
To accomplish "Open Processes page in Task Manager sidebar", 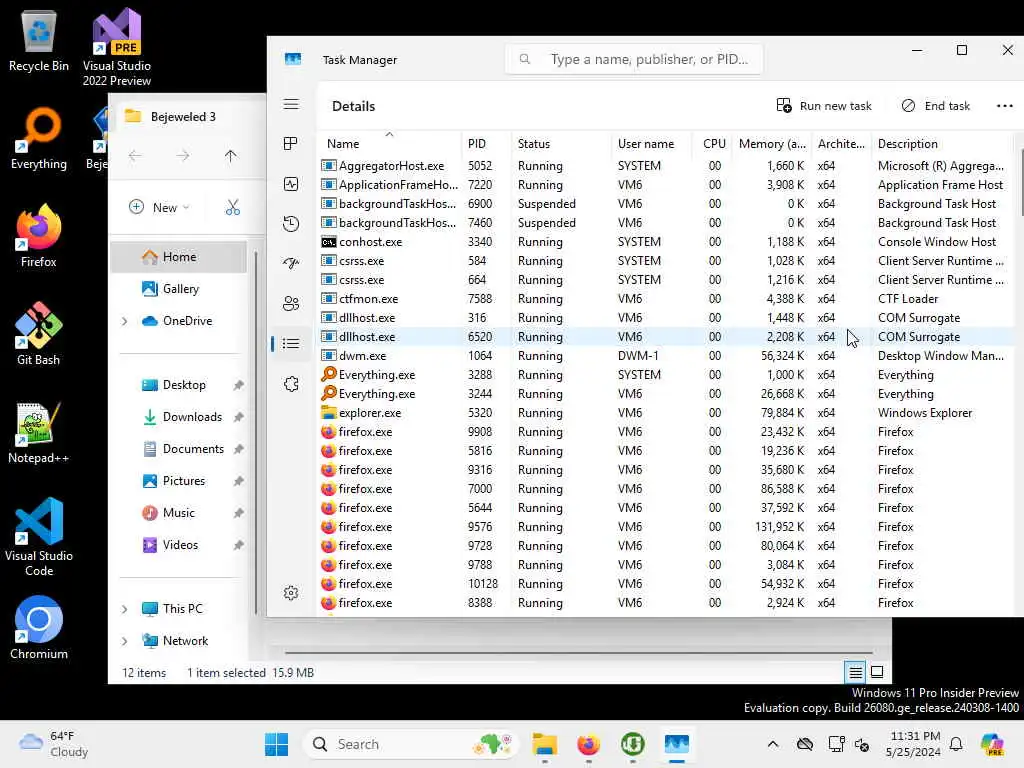I will point(291,144).
